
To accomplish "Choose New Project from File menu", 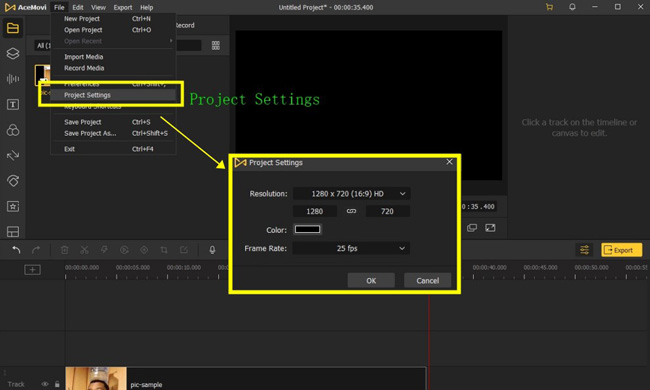I will click(x=113, y=19).
